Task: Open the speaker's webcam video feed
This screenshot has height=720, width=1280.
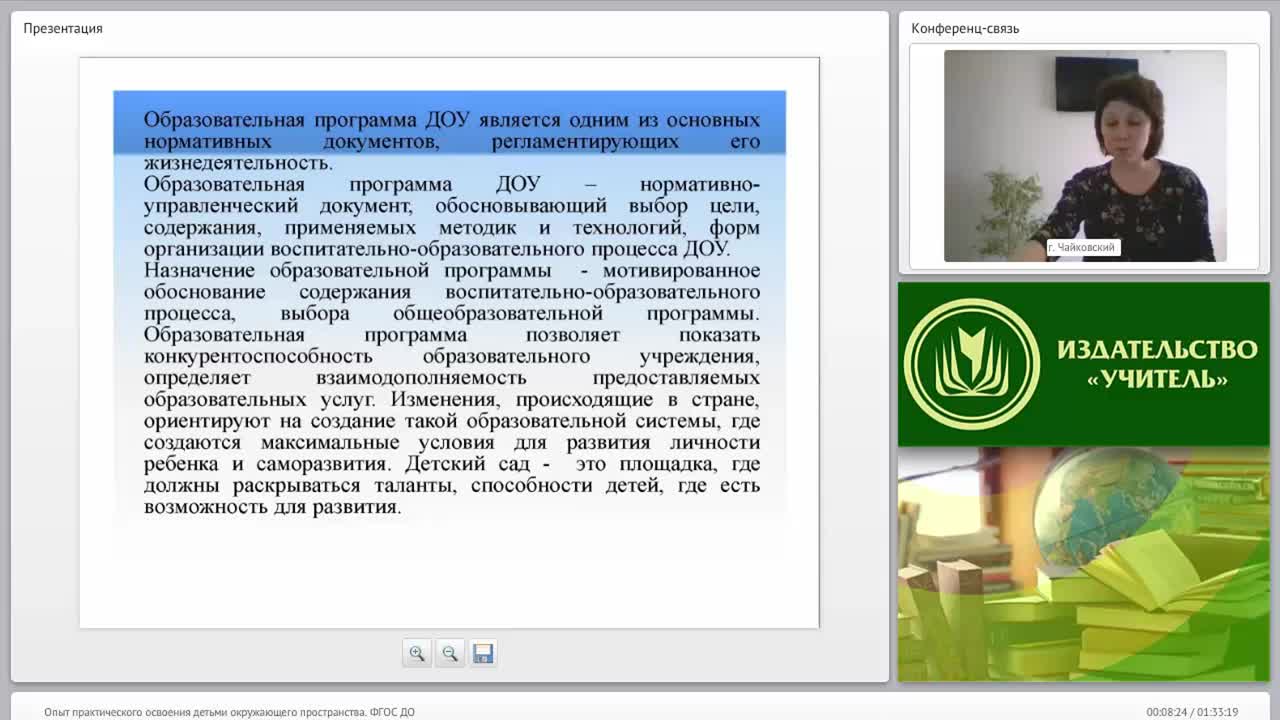Action: 1085,156
